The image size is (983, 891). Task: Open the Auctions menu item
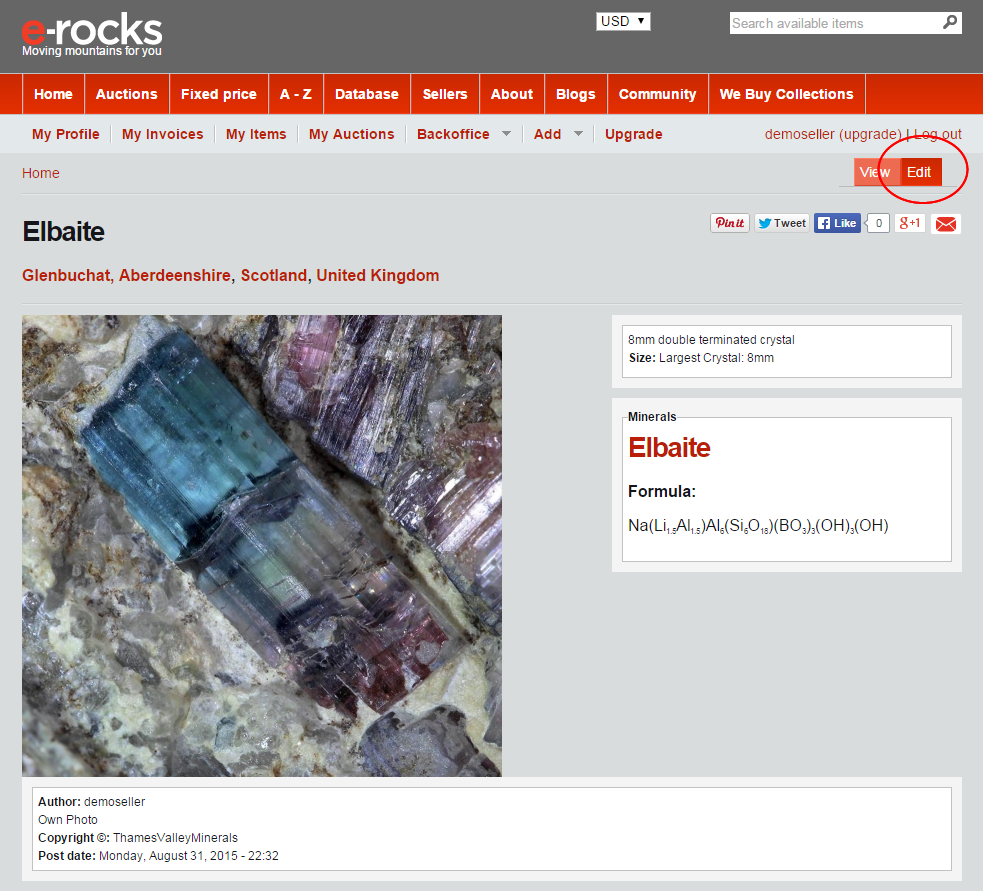point(127,94)
